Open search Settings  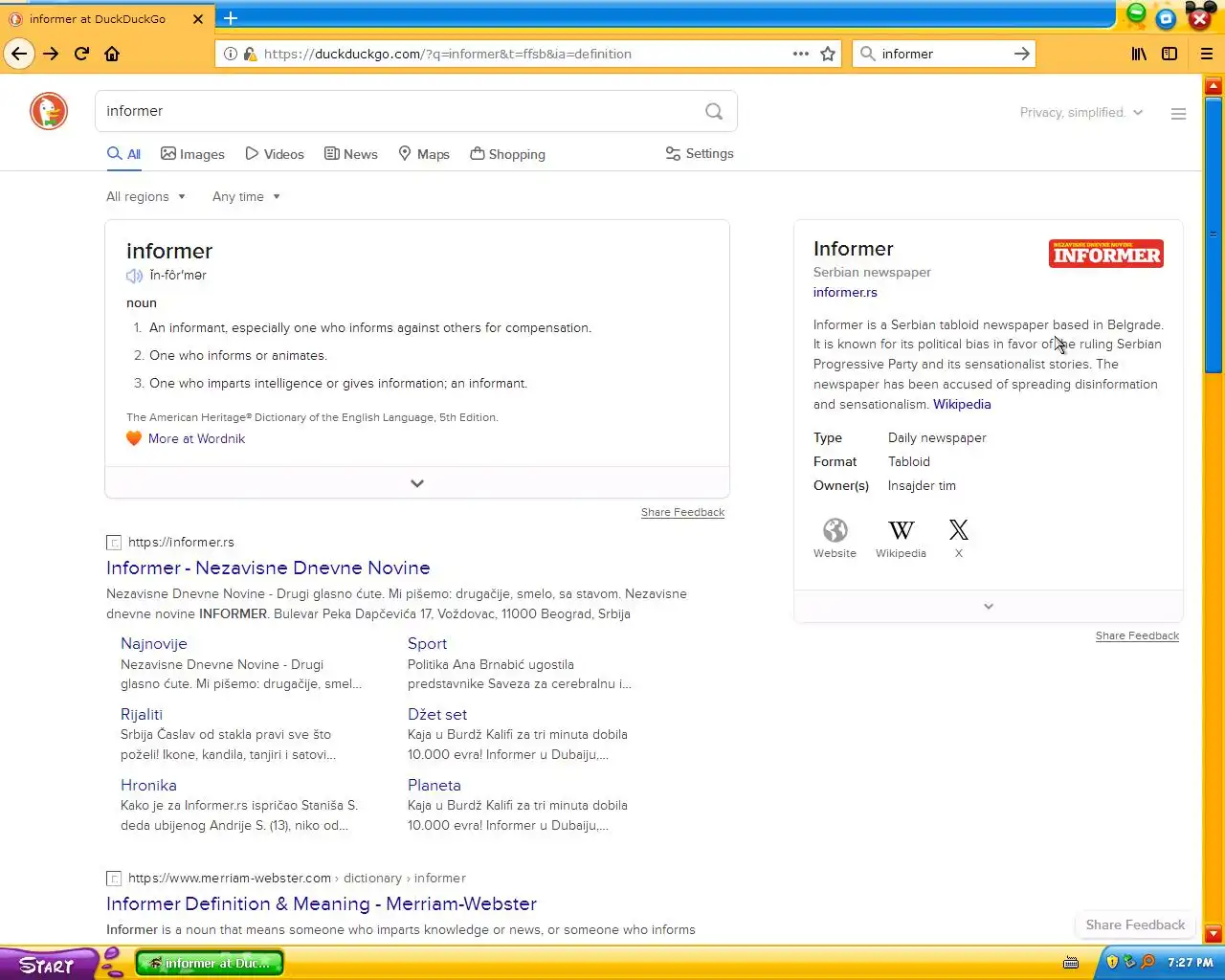[x=700, y=154]
